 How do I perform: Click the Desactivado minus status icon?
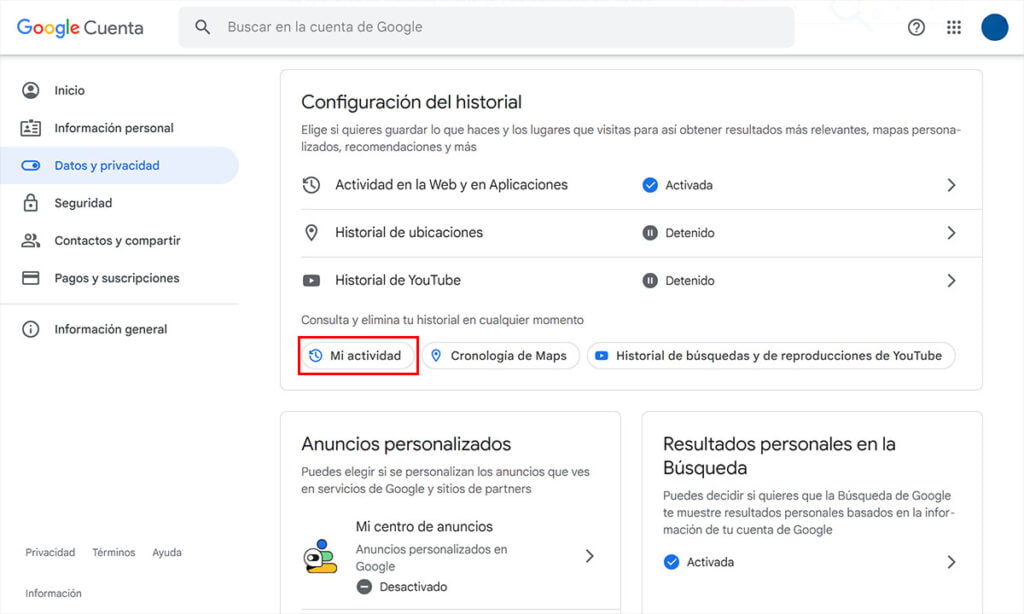coord(364,587)
